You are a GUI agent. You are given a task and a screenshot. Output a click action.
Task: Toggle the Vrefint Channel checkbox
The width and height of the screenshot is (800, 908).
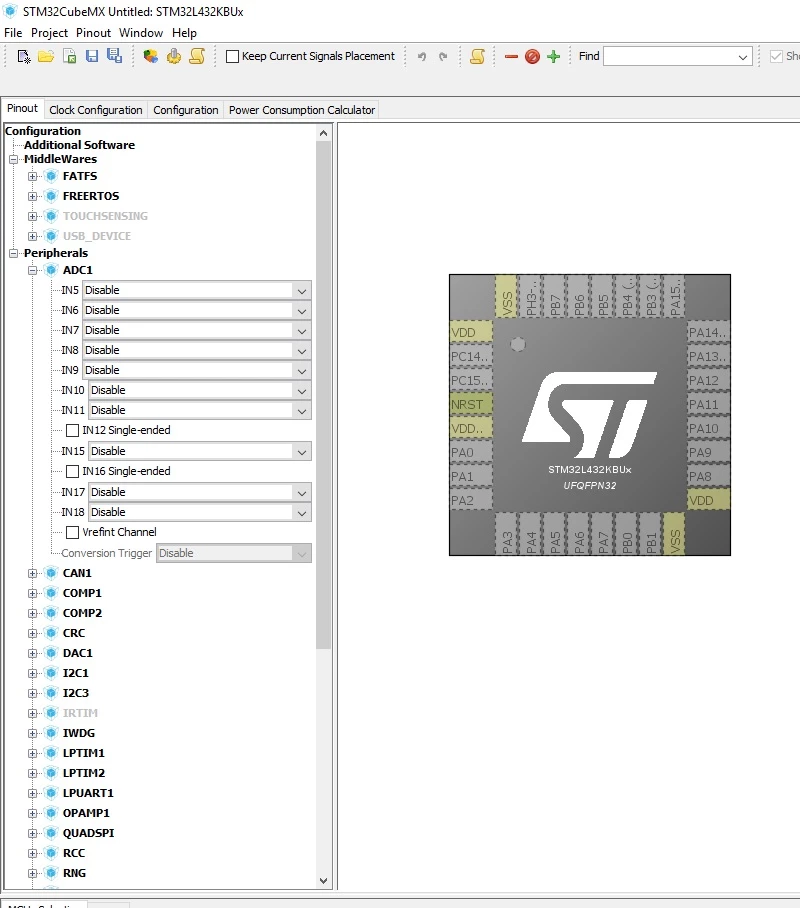pyautogui.click(x=72, y=532)
